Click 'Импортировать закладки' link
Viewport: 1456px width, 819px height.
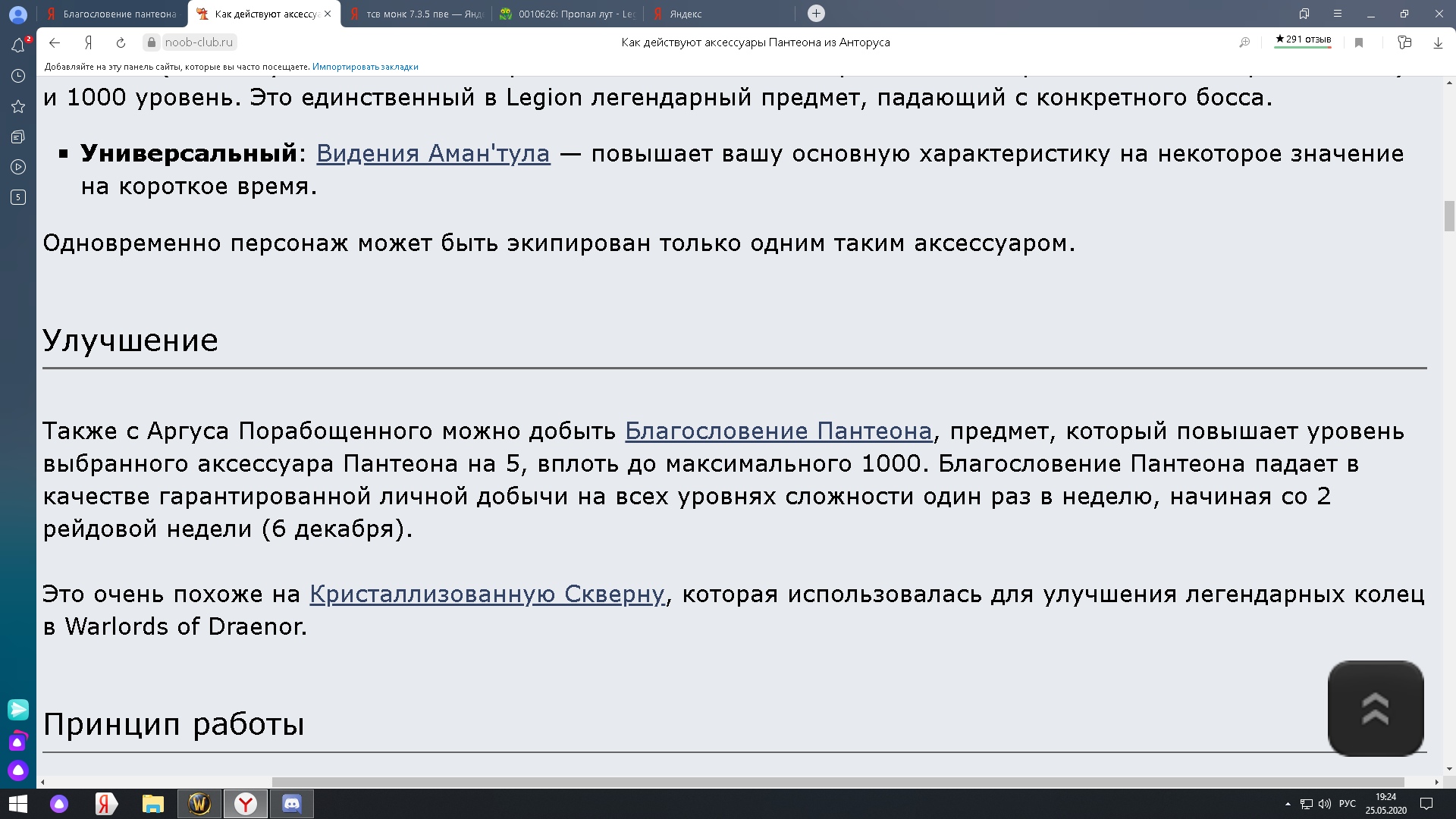click(365, 67)
